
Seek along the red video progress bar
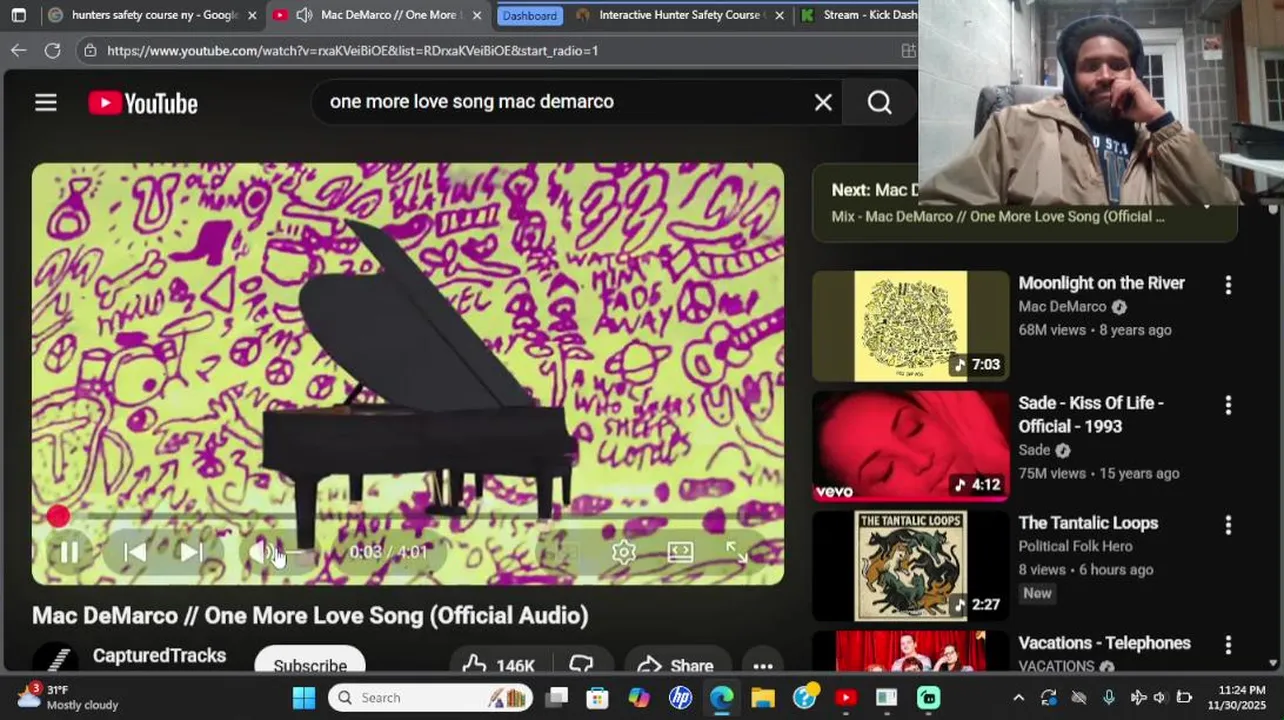[408, 516]
